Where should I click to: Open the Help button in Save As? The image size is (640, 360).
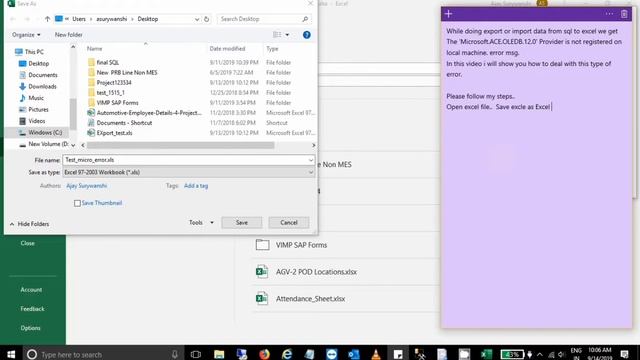[x=307, y=35]
